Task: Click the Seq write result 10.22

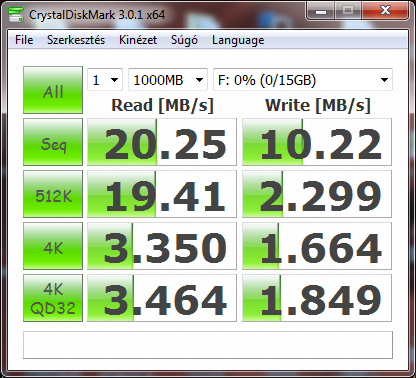Action: [x=317, y=142]
